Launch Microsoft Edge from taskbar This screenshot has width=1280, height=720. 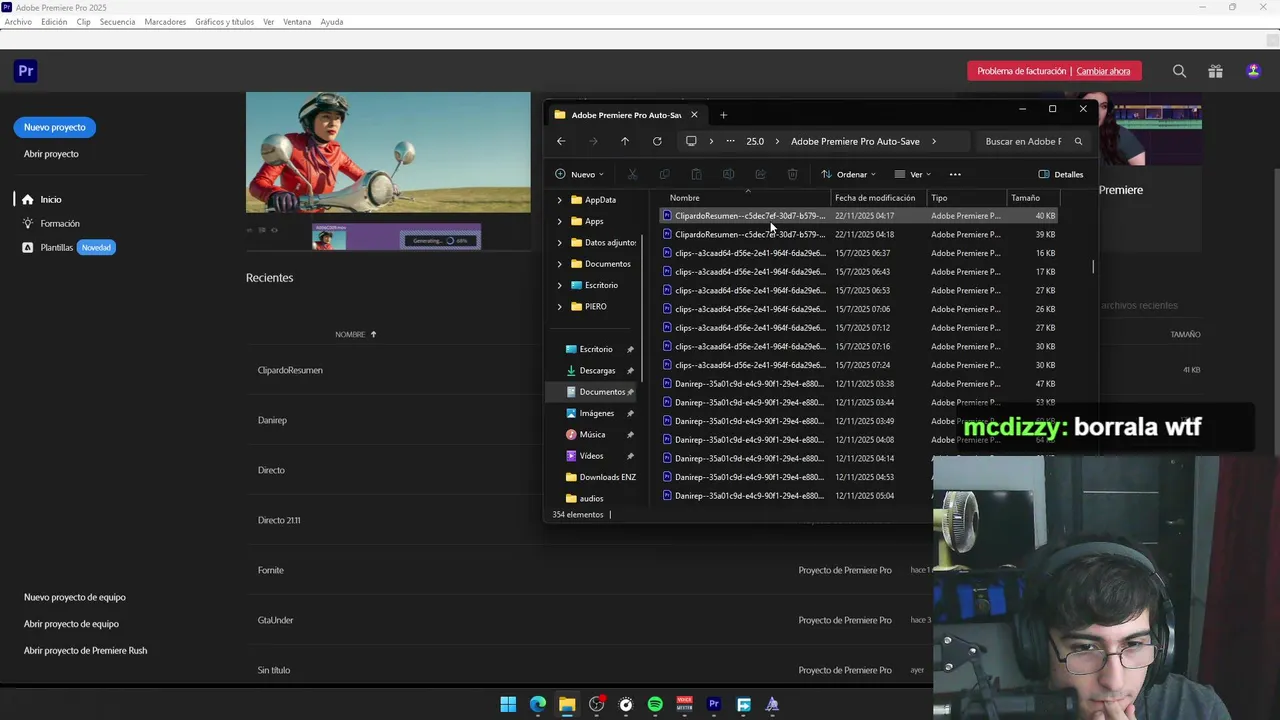pyautogui.click(x=538, y=704)
